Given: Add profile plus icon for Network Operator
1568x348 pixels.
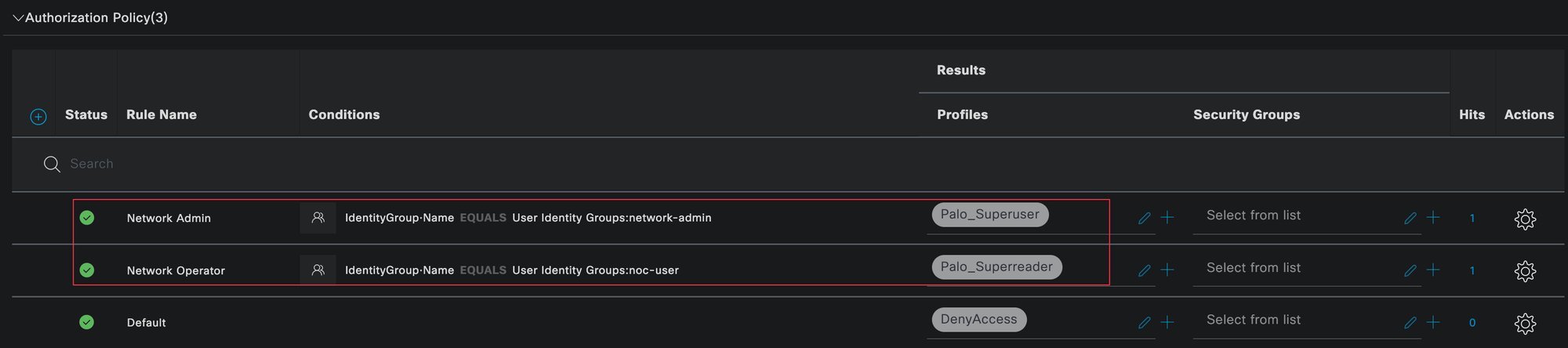Looking at the screenshot, I should (1167, 270).
